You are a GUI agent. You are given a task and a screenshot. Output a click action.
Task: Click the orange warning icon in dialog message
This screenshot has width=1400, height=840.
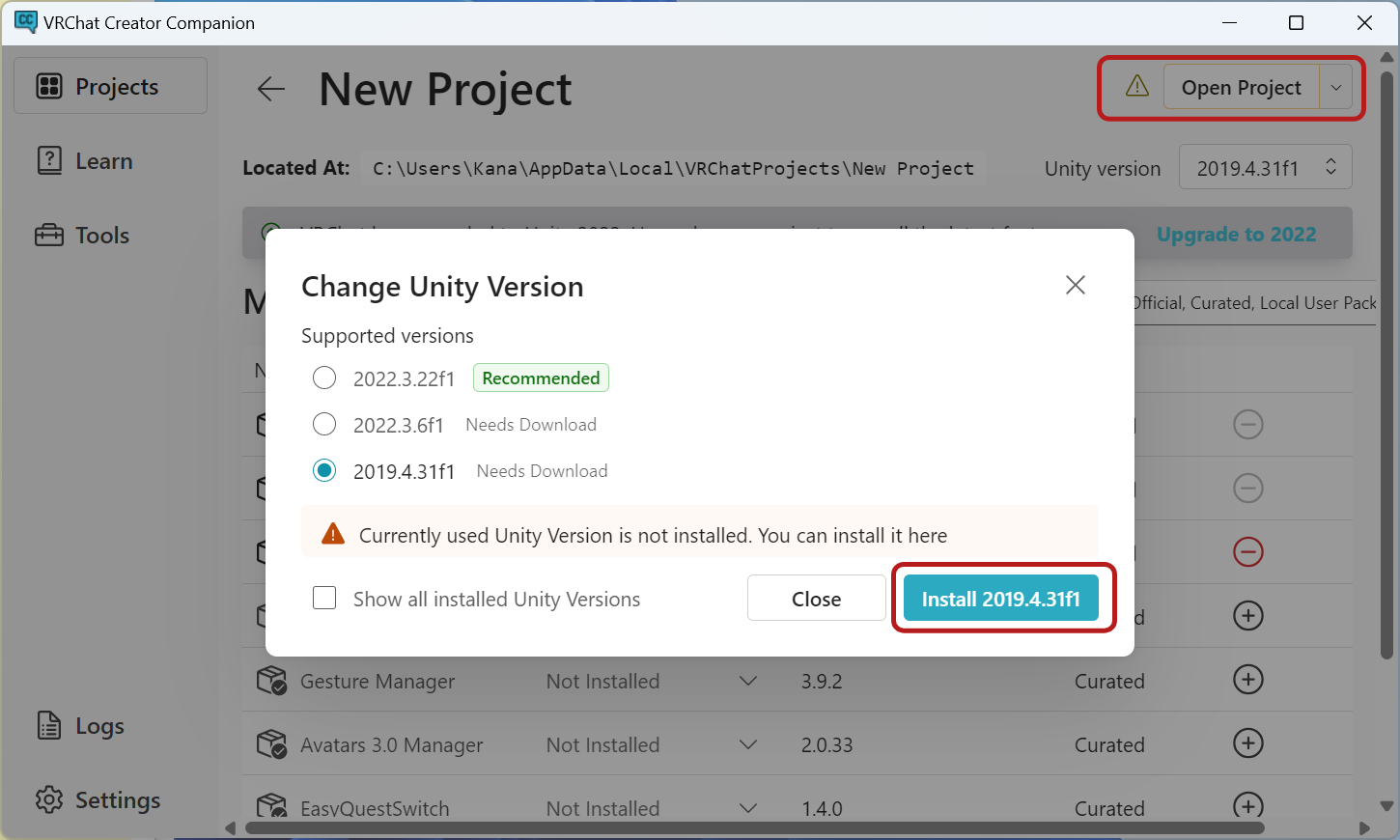click(x=333, y=534)
